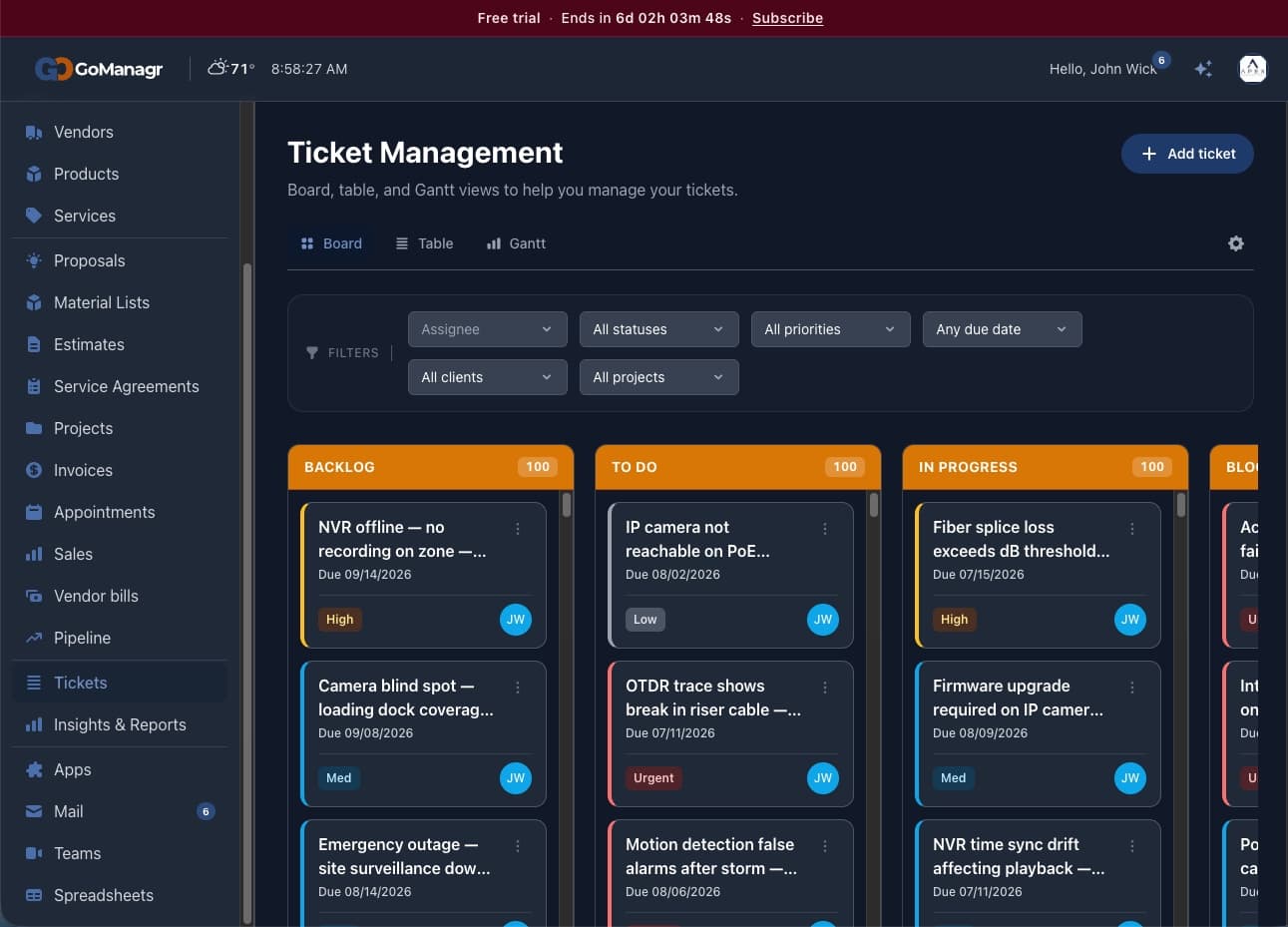The image size is (1288, 927).
Task: Open options menu for Camera blind spot ticket
Action: [x=518, y=688]
